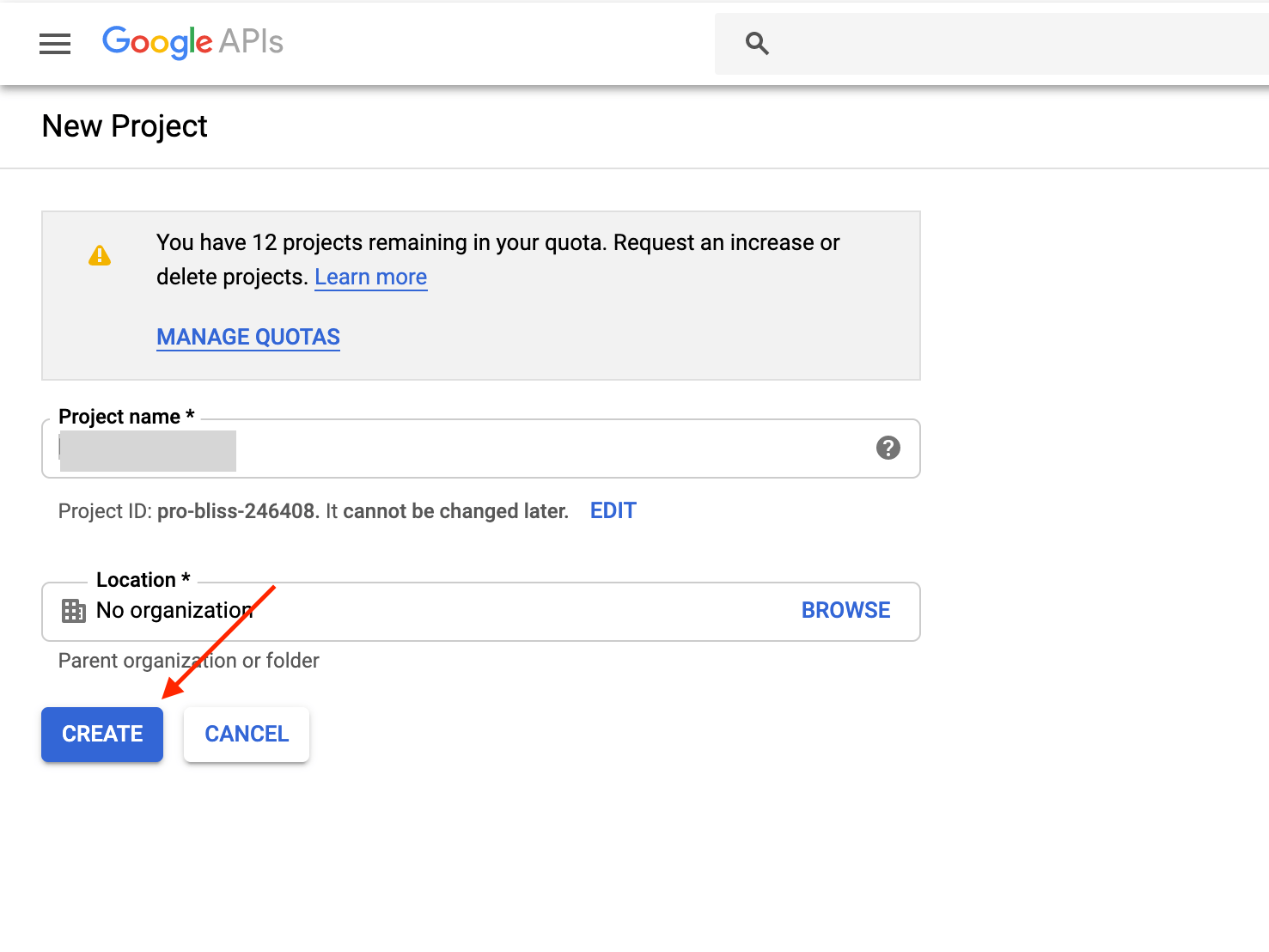Viewport: 1269px width, 952px height.
Task: Click the search magnifier icon
Action: pos(757,43)
